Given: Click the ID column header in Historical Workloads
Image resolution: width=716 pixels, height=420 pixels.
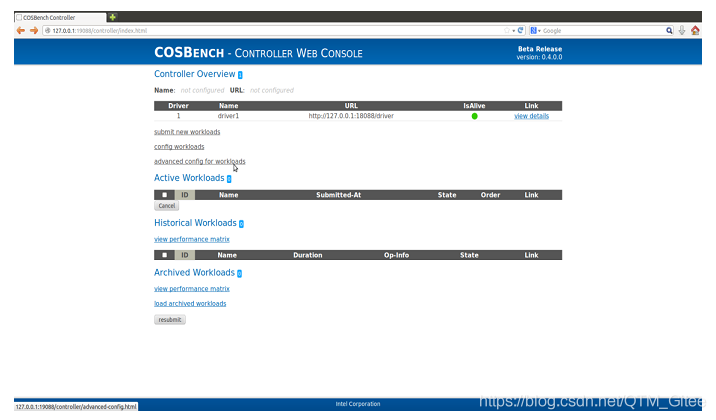Looking at the screenshot, I should (185, 255).
